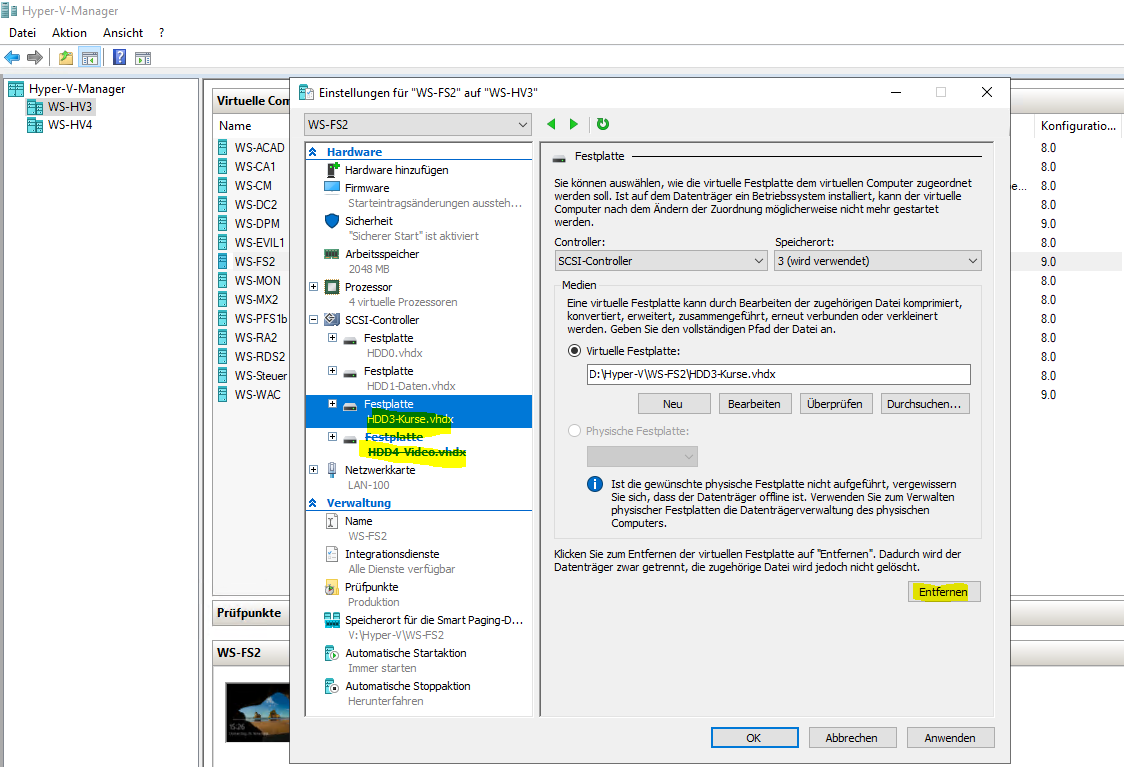The height and width of the screenshot is (767, 1124).
Task: Select the Firmware entry
Action: coord(366,188)
